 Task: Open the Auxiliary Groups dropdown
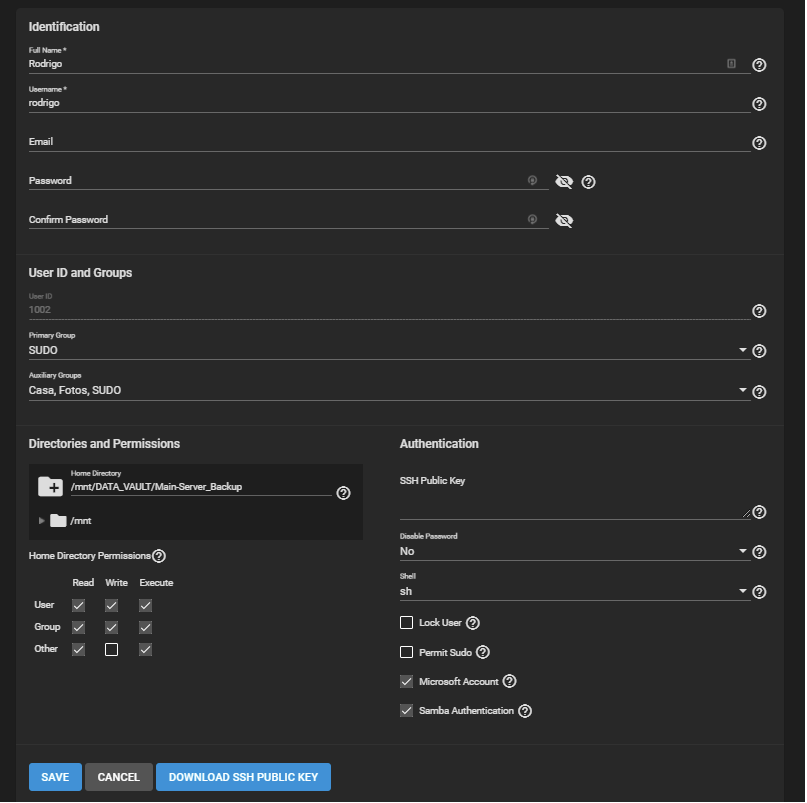(x=388, y=391)
